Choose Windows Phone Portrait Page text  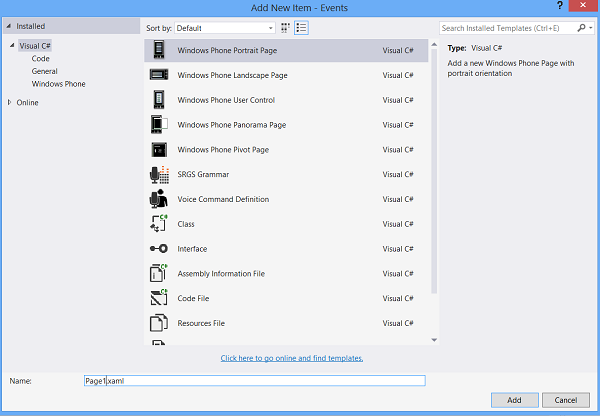click(227, 51)
